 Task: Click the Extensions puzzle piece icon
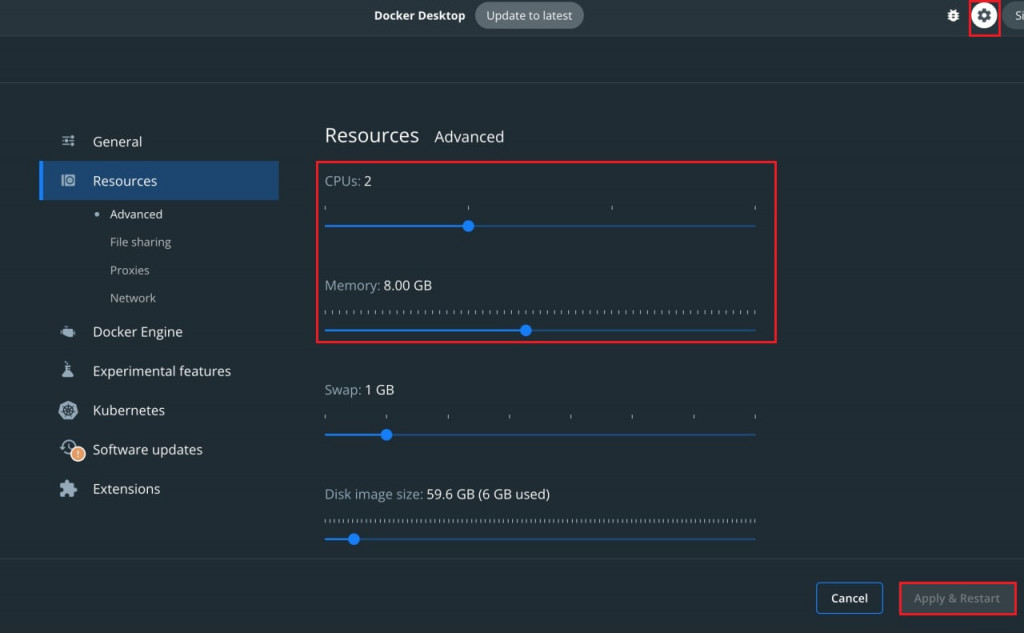(x=68, y=489)
